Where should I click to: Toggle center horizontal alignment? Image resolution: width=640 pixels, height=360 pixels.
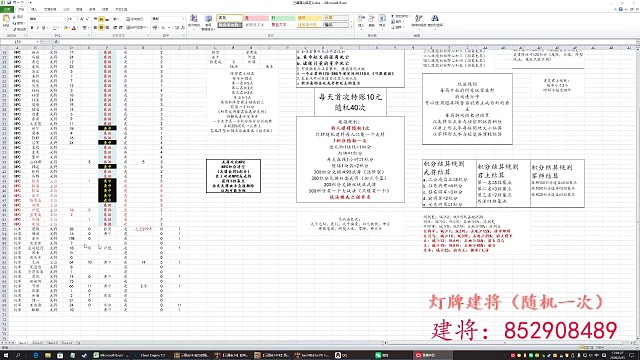[x=101, y=27]
